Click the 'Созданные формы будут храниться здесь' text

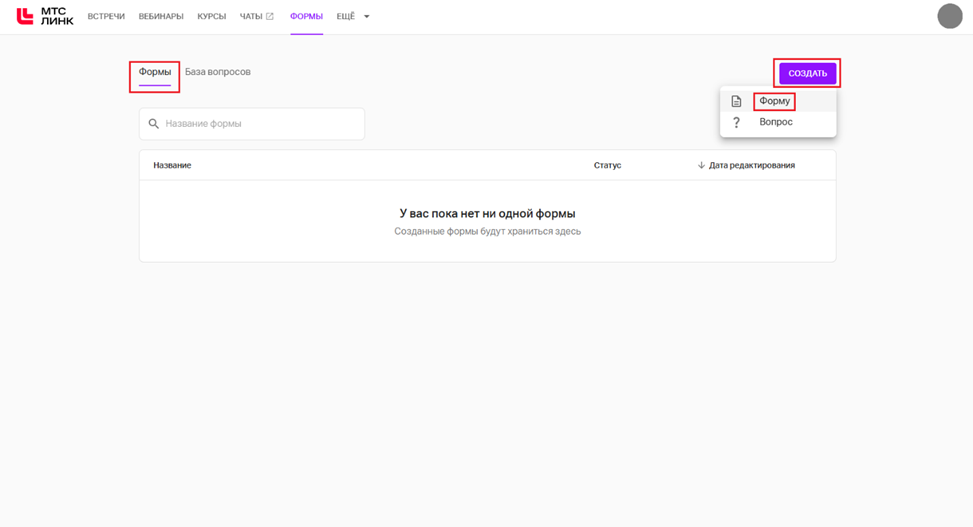[x=488, y=232]
